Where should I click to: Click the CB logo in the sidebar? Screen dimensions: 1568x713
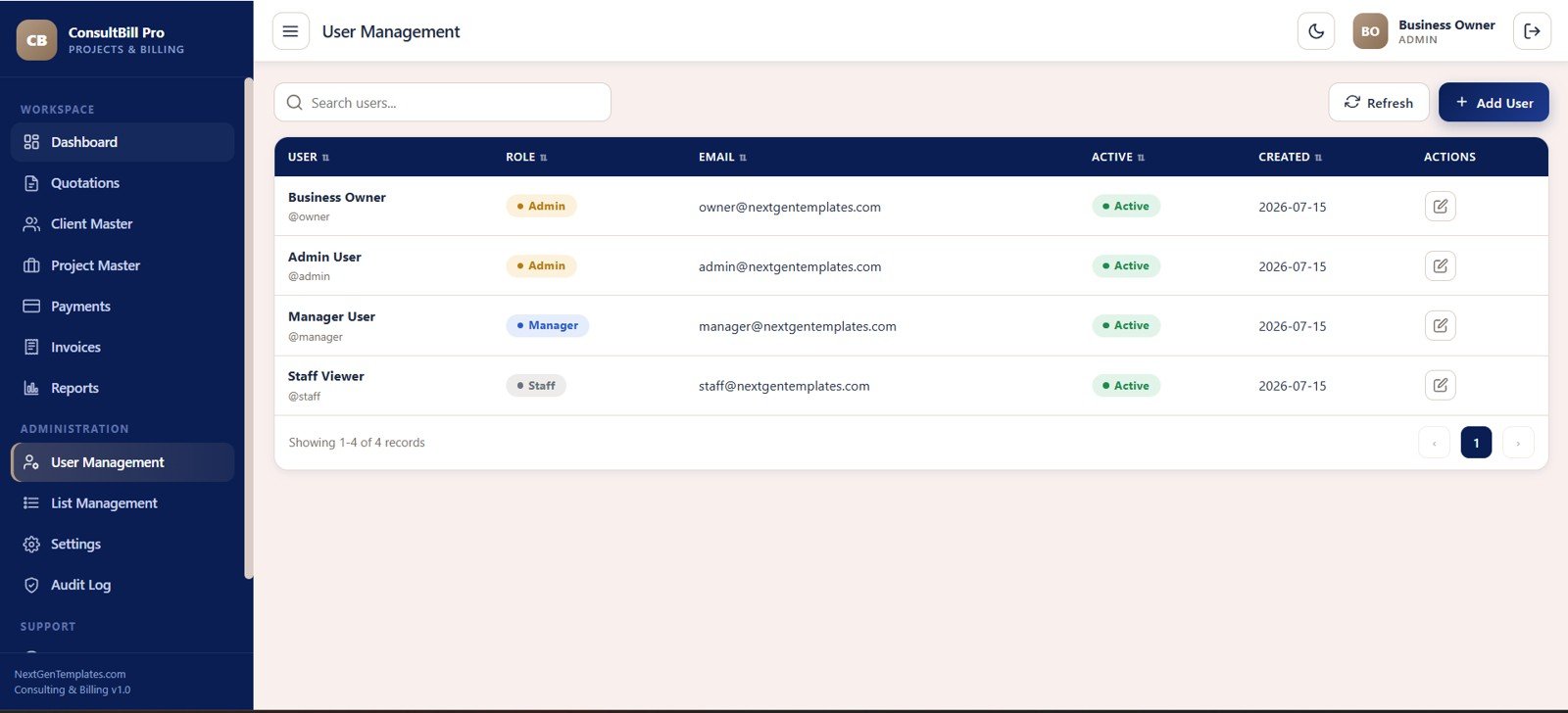[36, 40]
